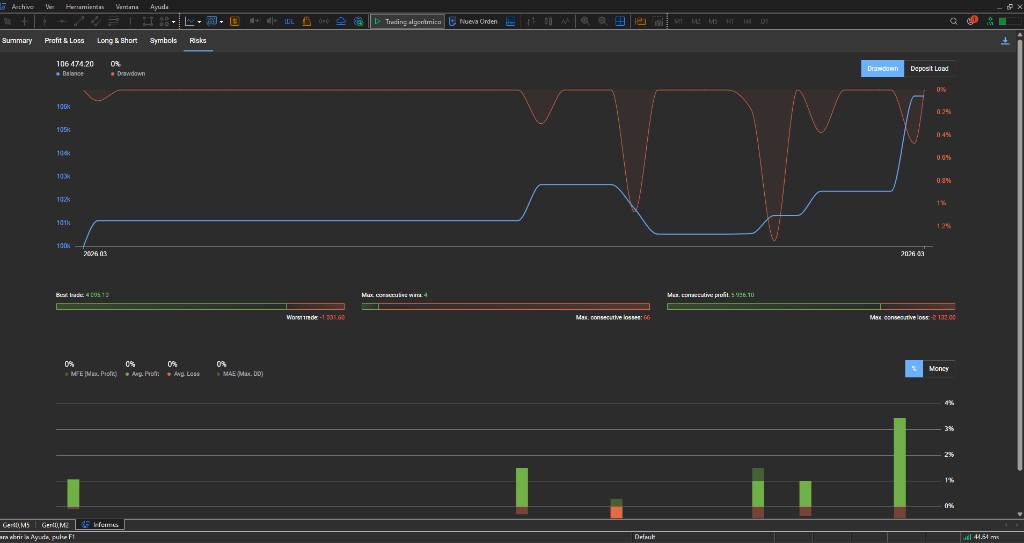Switch bar chart to Money mode
Viewport: 1024px width, 543px height.
coord(938,369)
